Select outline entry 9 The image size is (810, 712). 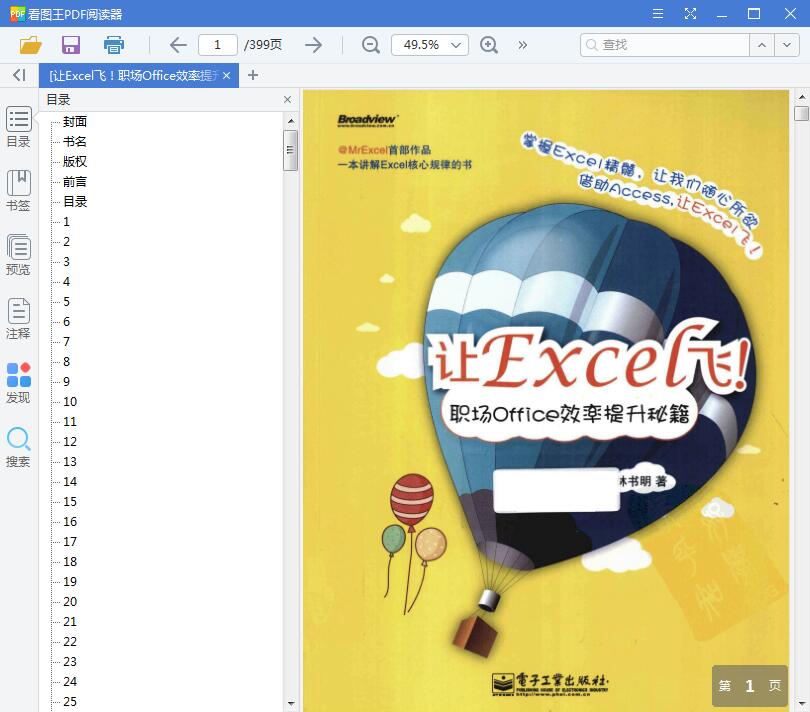click(x=66, y=381)
